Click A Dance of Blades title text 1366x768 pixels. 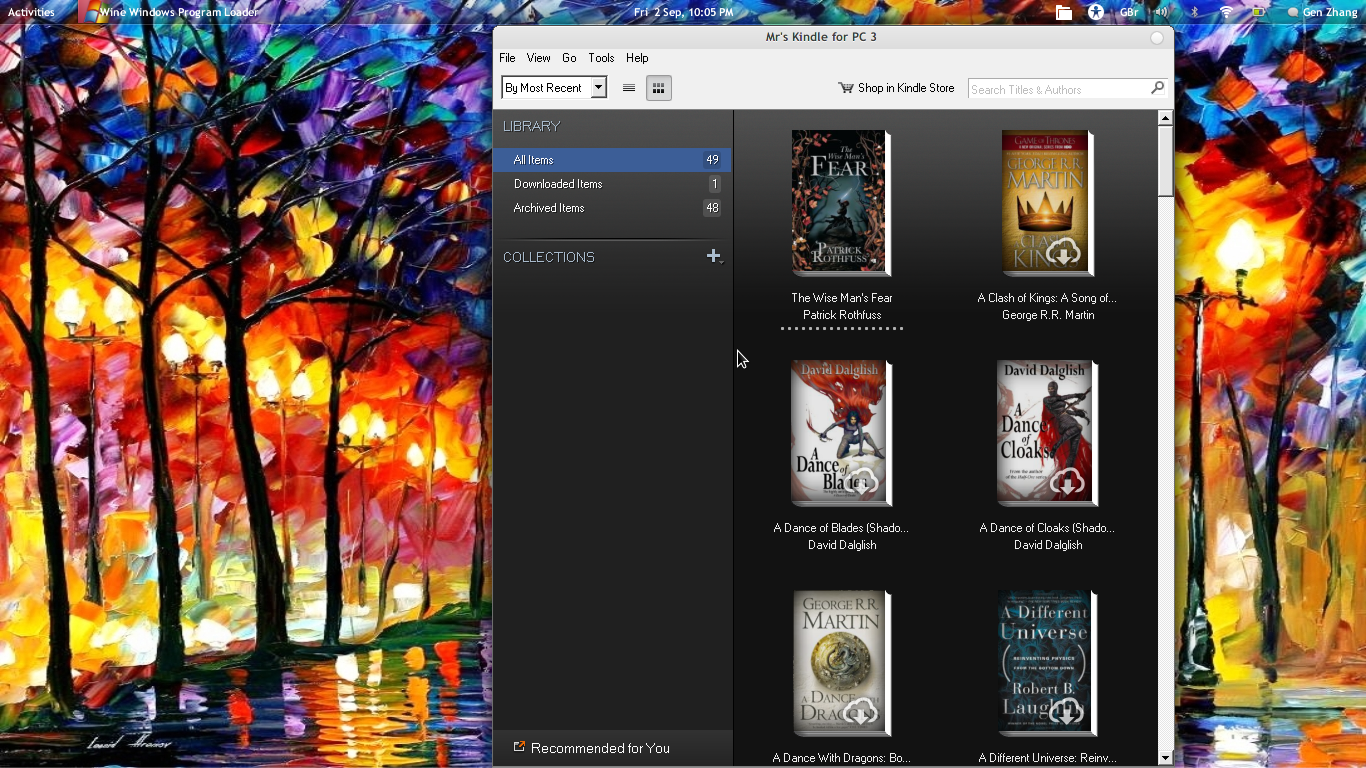[841, 528]
